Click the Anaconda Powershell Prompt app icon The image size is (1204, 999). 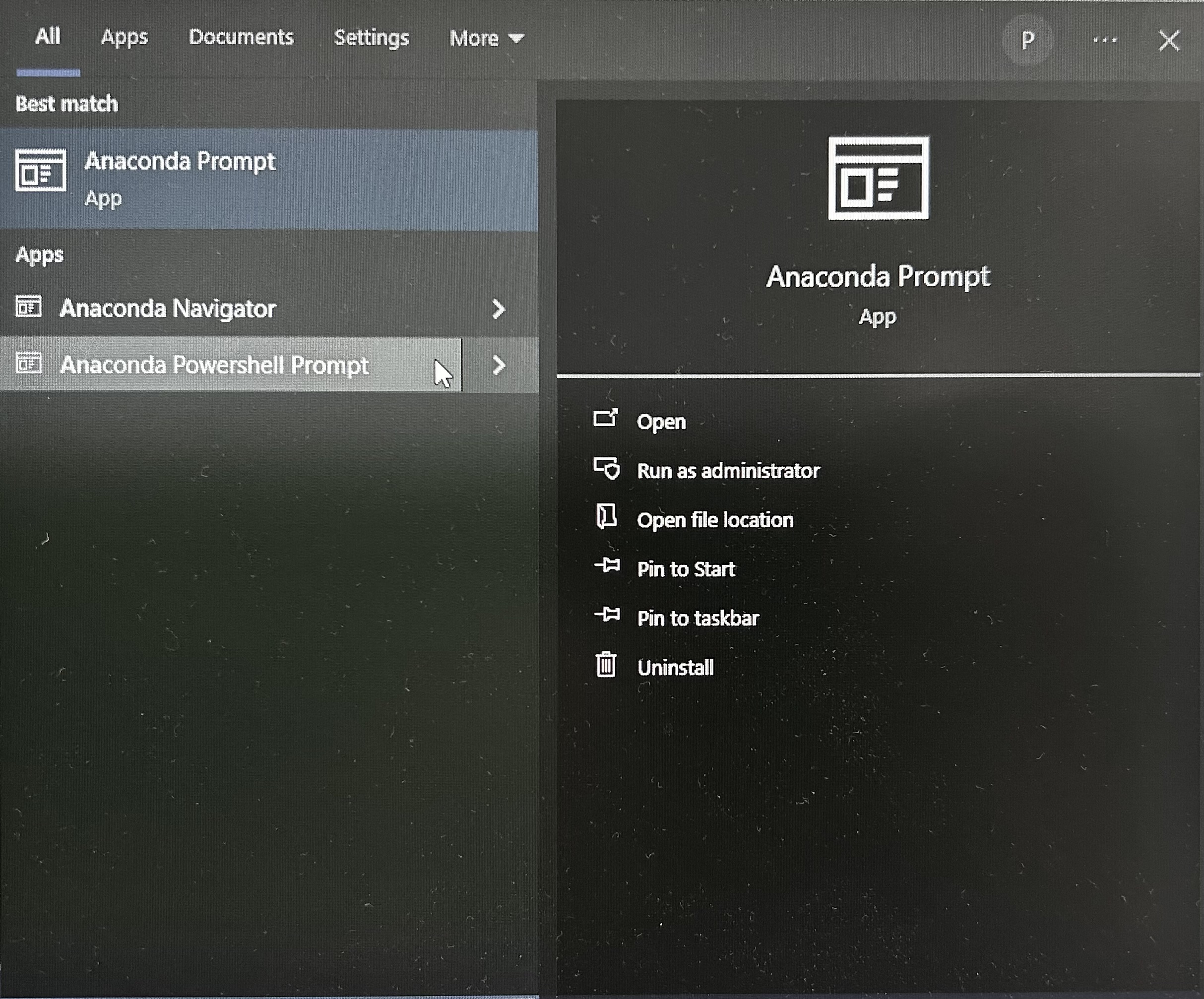pos(29,364)
